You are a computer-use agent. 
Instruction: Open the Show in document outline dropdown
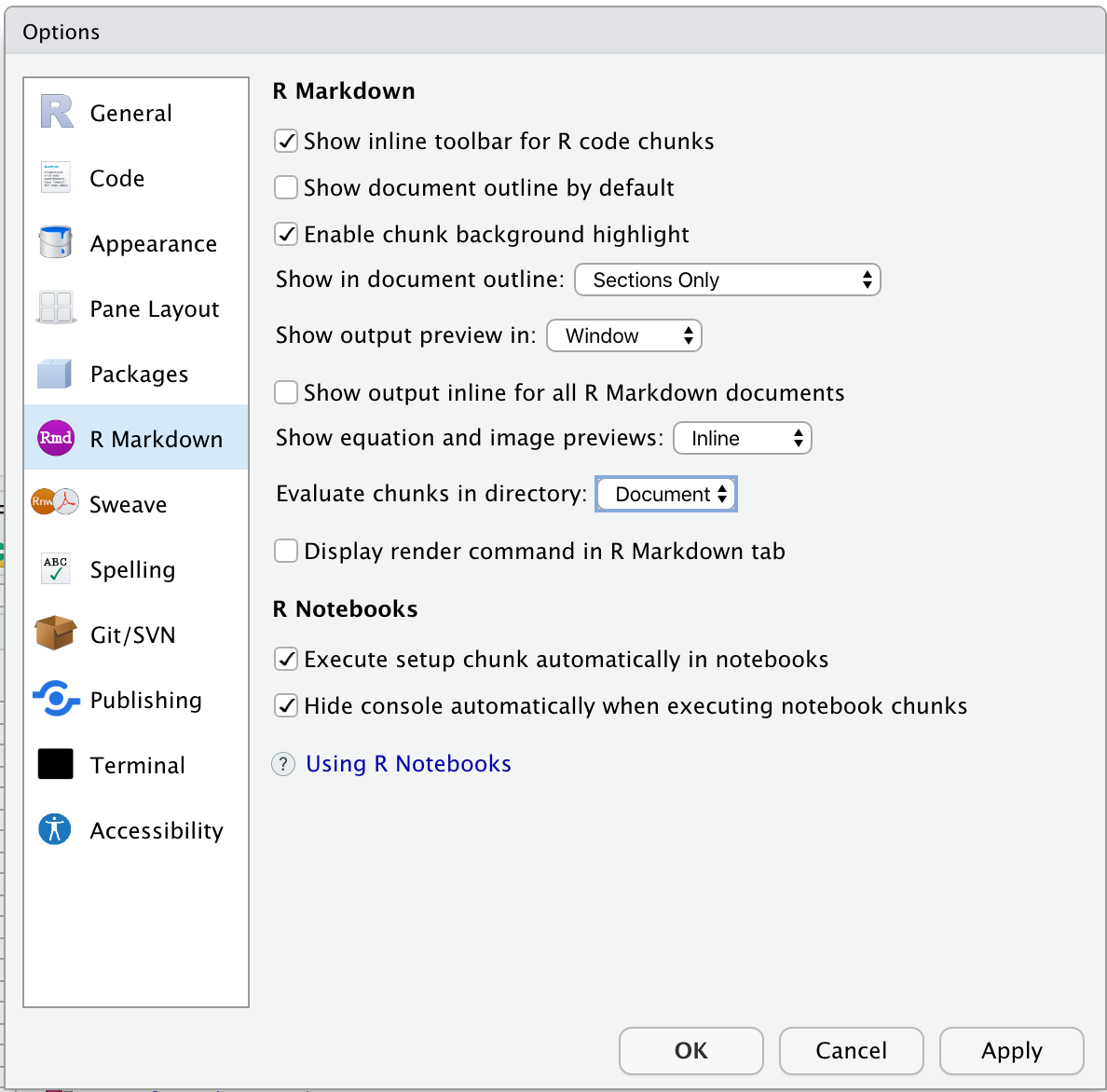click(727, 280)
